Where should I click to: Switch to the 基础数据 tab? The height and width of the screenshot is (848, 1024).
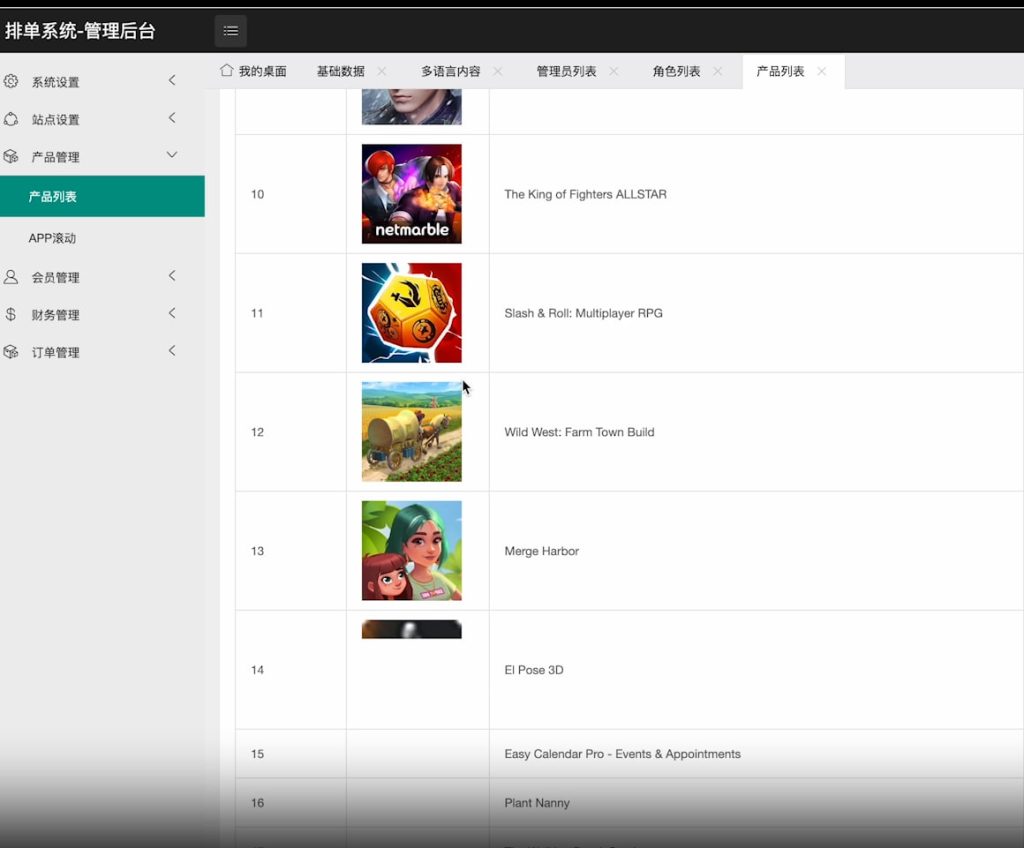click(x=340, y=71)
